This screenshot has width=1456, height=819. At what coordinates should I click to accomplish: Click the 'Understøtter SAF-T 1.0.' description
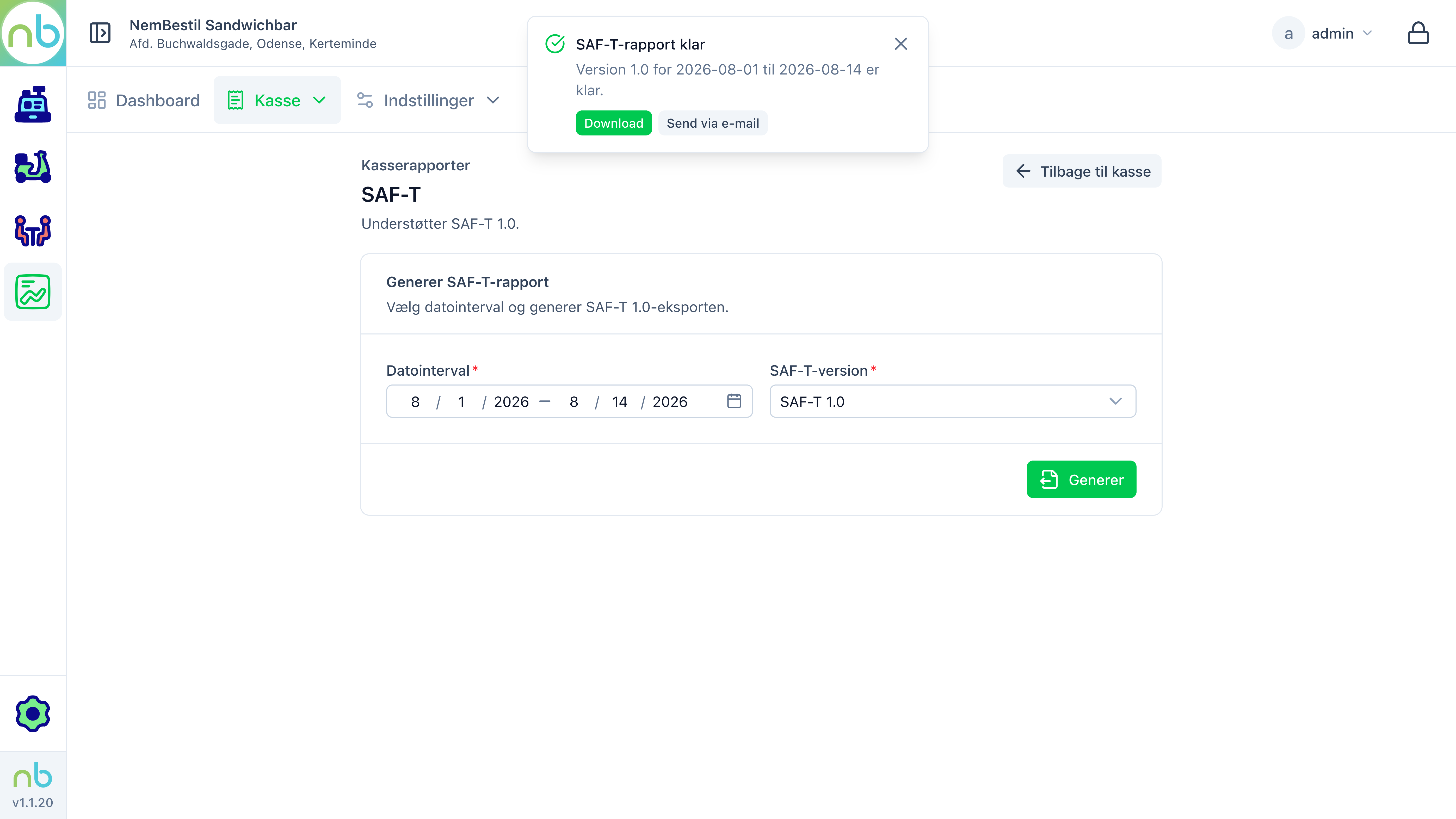pos(440,224)
